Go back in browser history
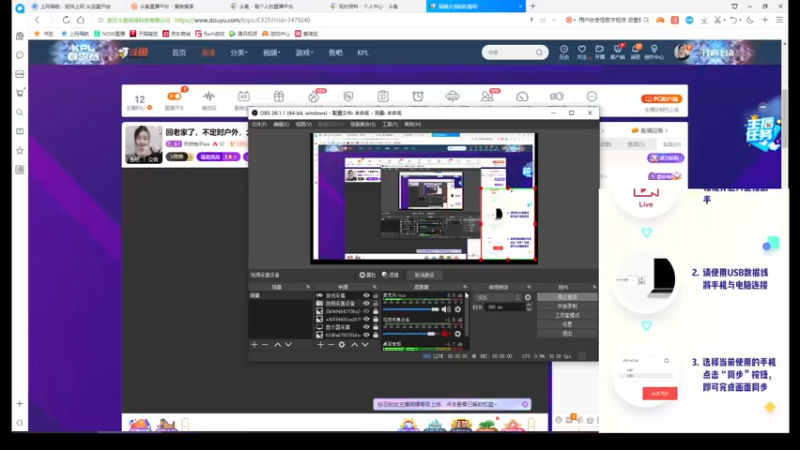 point(37,20)
